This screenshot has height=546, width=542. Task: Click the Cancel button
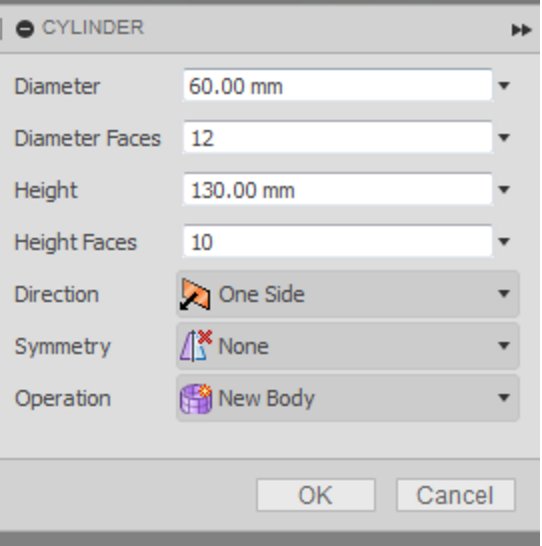pos(456,495)
